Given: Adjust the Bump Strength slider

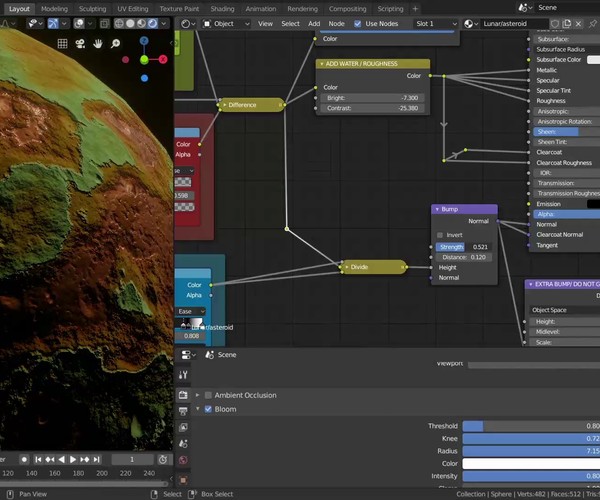Looking at the screenshot, I should [x=464, y=247].
